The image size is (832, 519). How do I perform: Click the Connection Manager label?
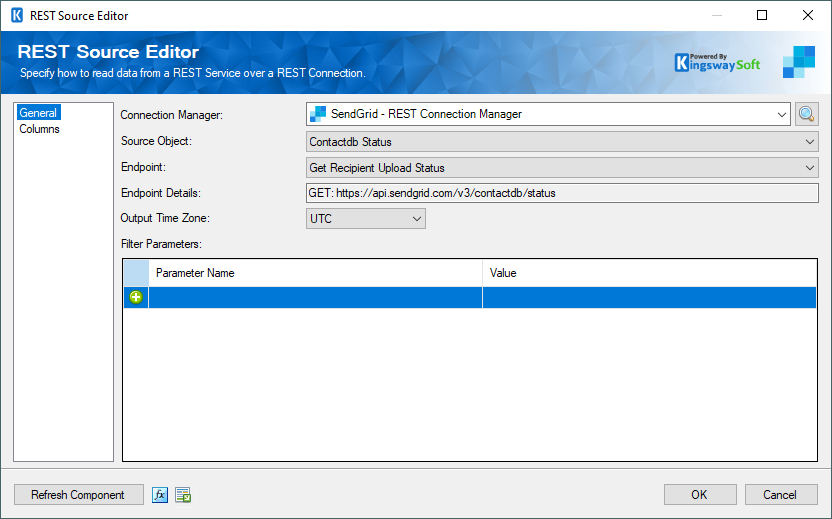[171, 115]
